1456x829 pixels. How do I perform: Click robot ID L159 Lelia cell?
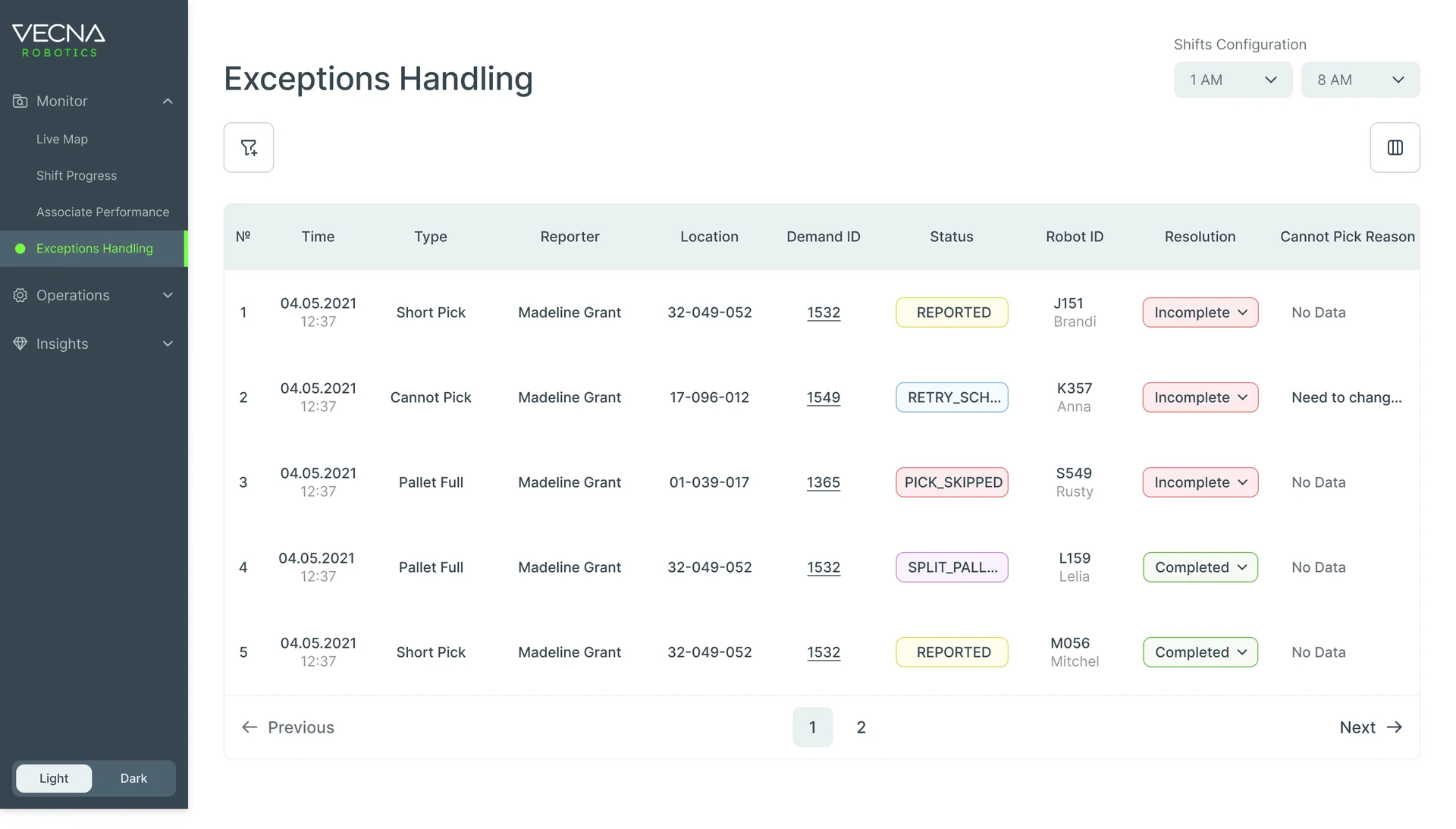[1075, 567]
